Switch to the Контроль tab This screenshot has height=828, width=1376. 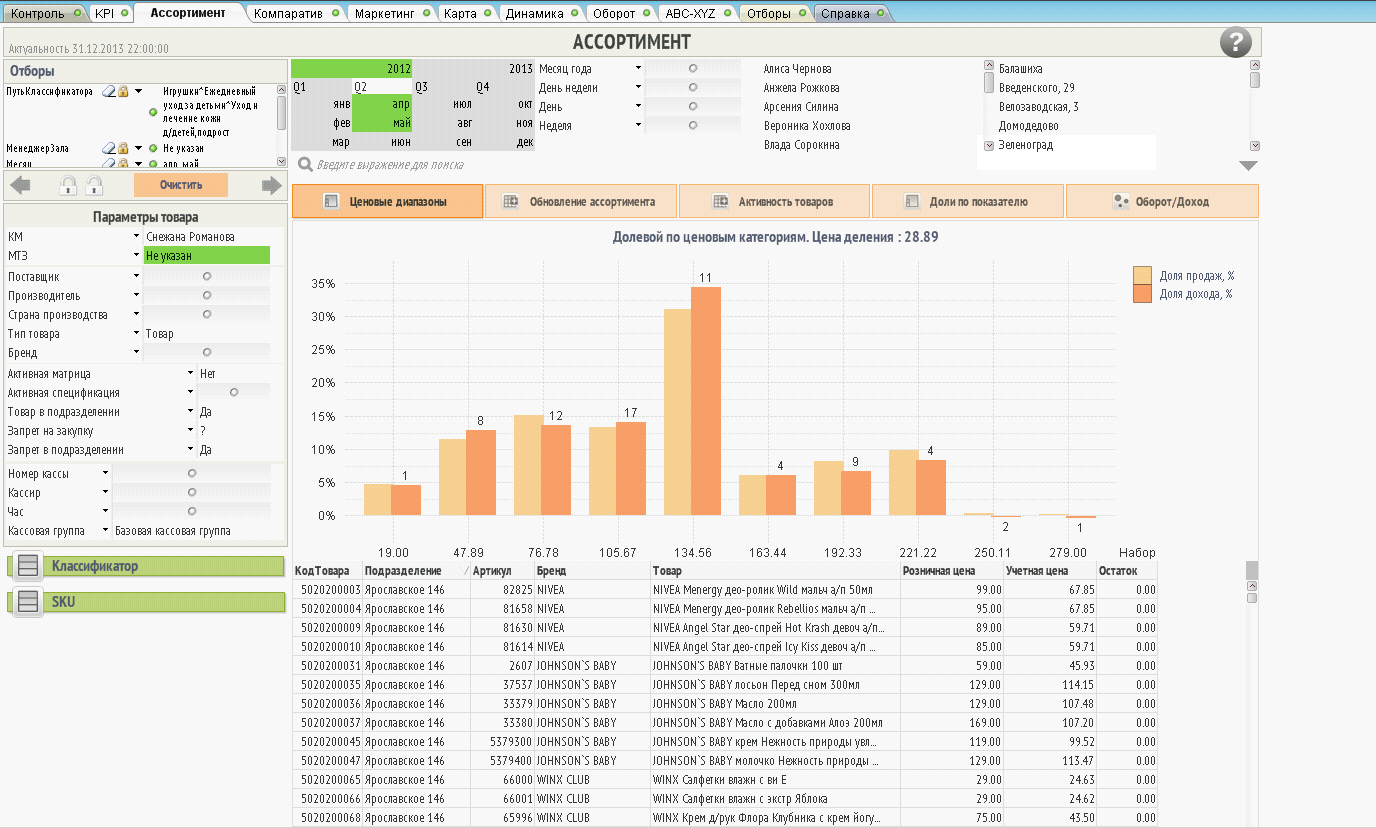coord(44,14)
